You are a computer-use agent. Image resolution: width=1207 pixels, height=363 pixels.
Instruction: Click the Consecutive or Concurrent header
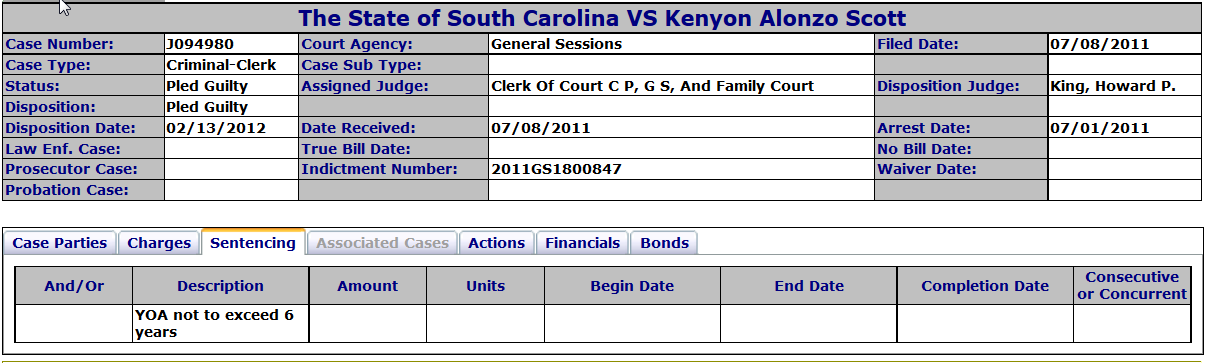tap(1132, 286)
